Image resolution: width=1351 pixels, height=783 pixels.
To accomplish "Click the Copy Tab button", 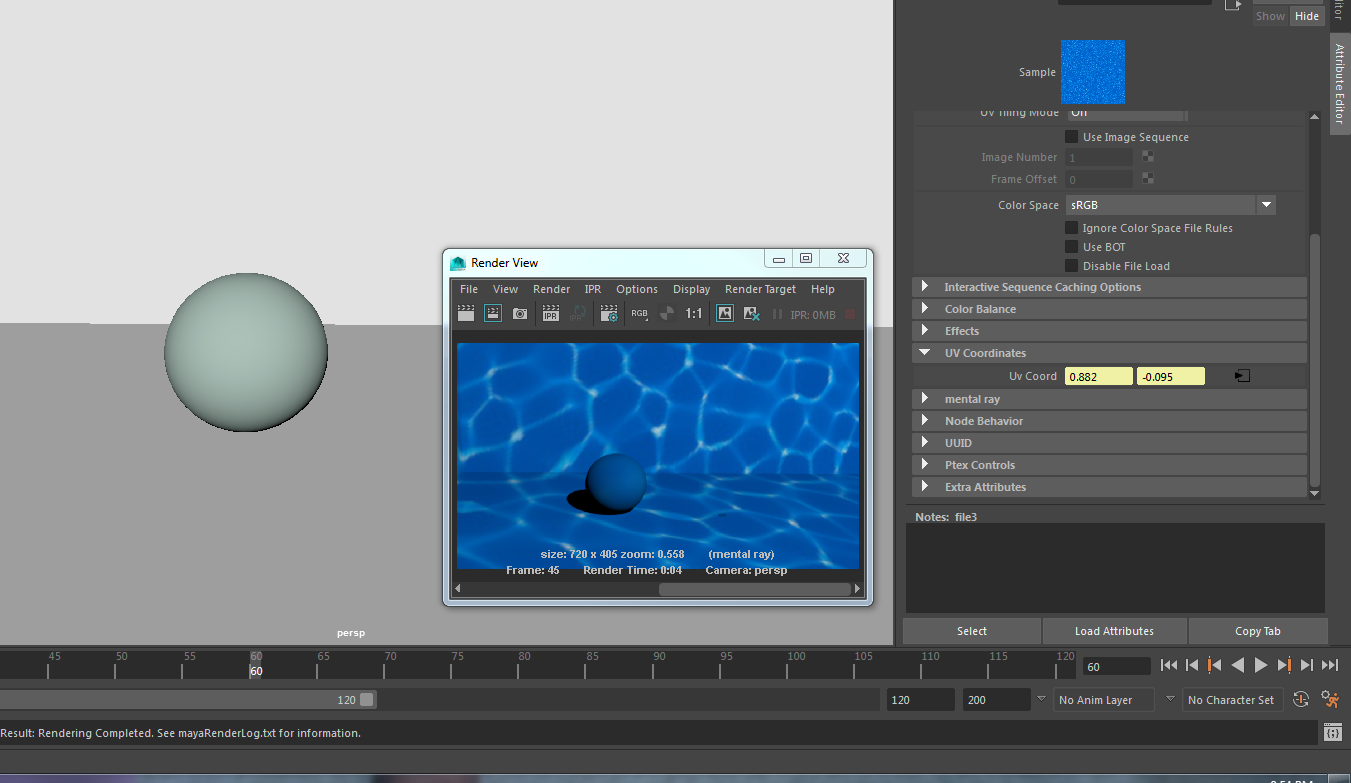I will [1257, 631].
